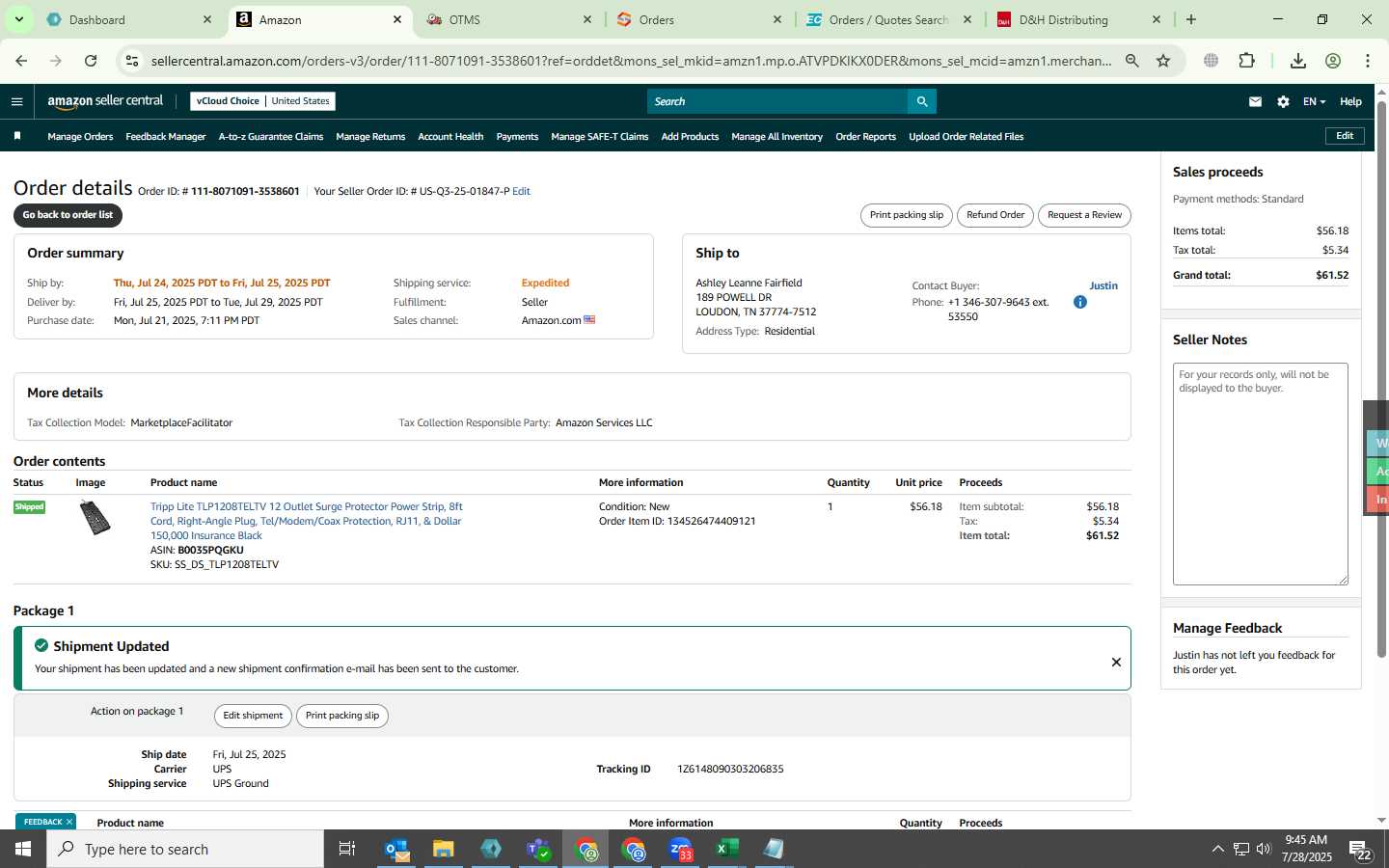Image resolution: width=1389 pixels, height=868 pixels.
Task: Click the bookmark flag icon in nav bar
Action: click(x=16, y=136)
